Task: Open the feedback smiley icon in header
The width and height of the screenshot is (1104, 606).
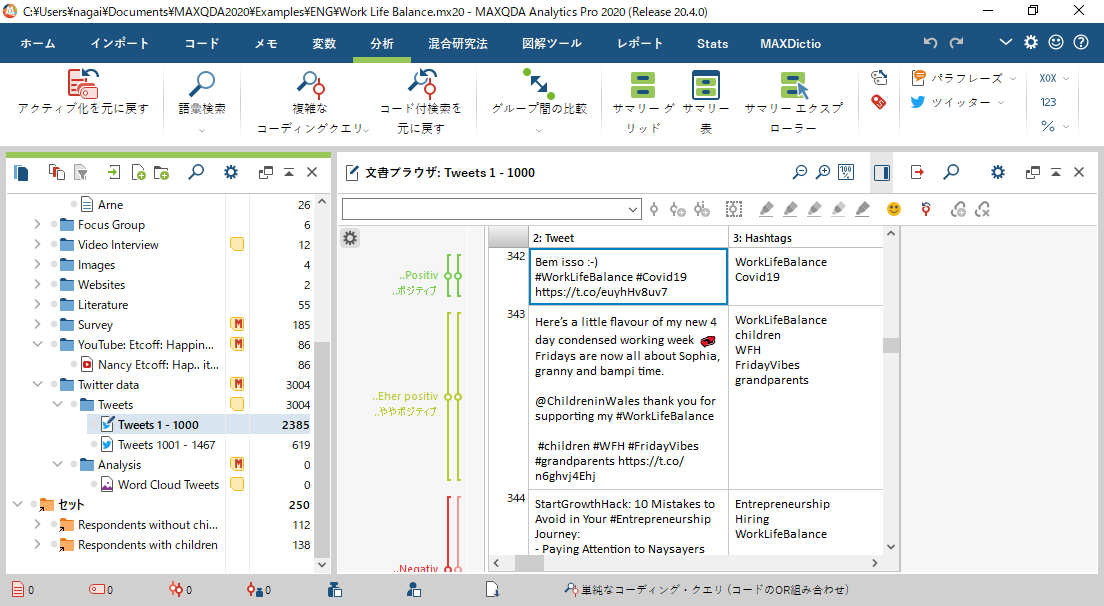Action: [x=1055, y=42]
